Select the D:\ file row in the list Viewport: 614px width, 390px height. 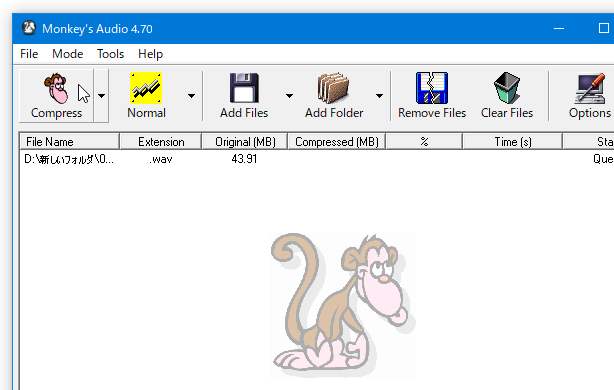[x=317, y=159]
